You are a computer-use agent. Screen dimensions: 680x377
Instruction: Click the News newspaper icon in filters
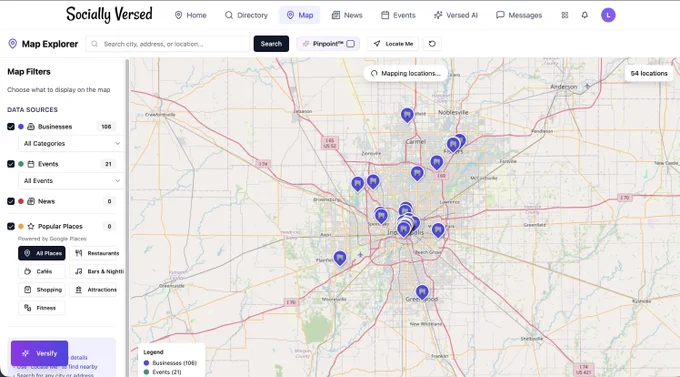click(31, 201)
